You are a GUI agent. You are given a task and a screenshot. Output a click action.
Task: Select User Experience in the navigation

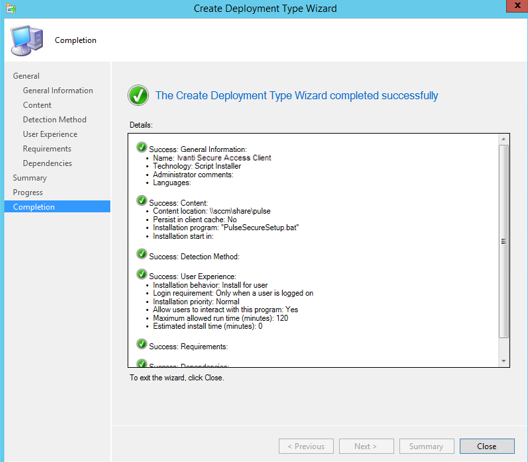click(50, 134)
